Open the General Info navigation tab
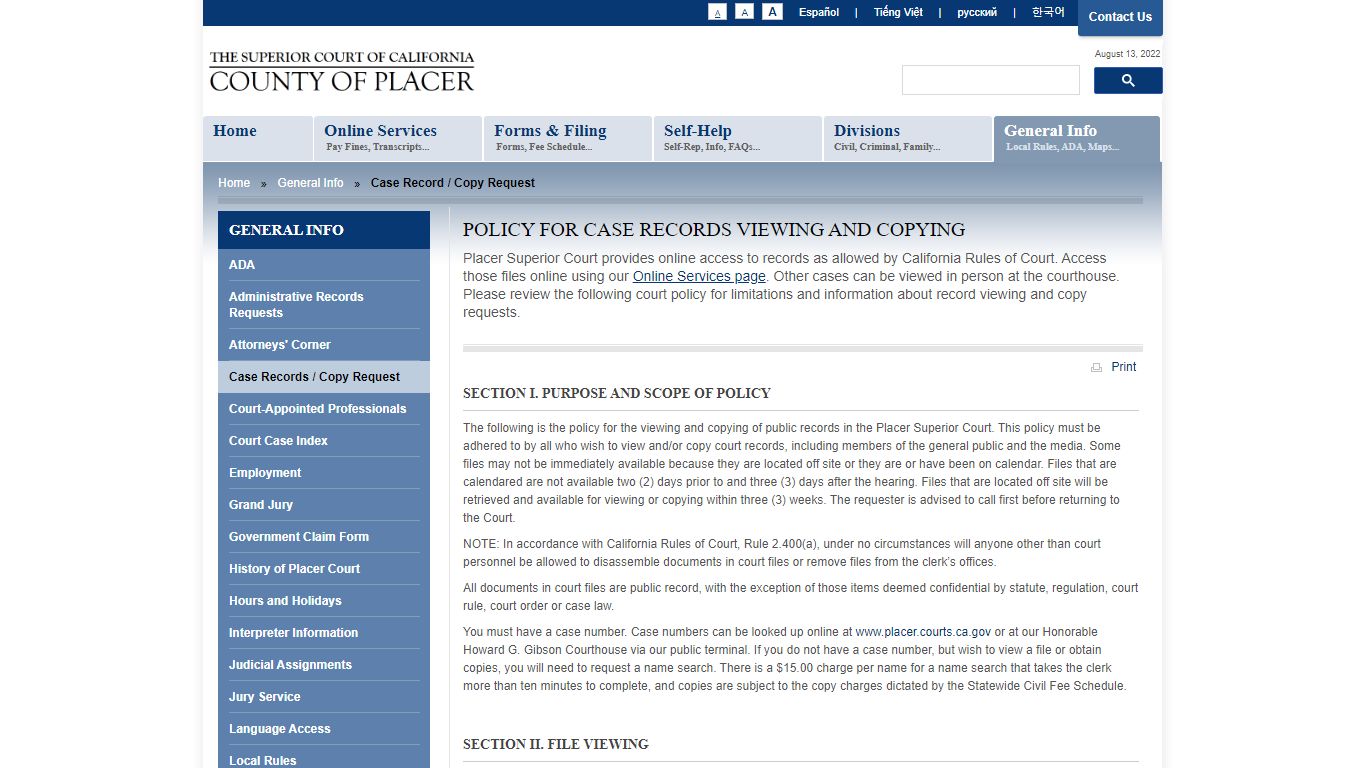This screenshot has width=1366, height=768. [1077, 139]
